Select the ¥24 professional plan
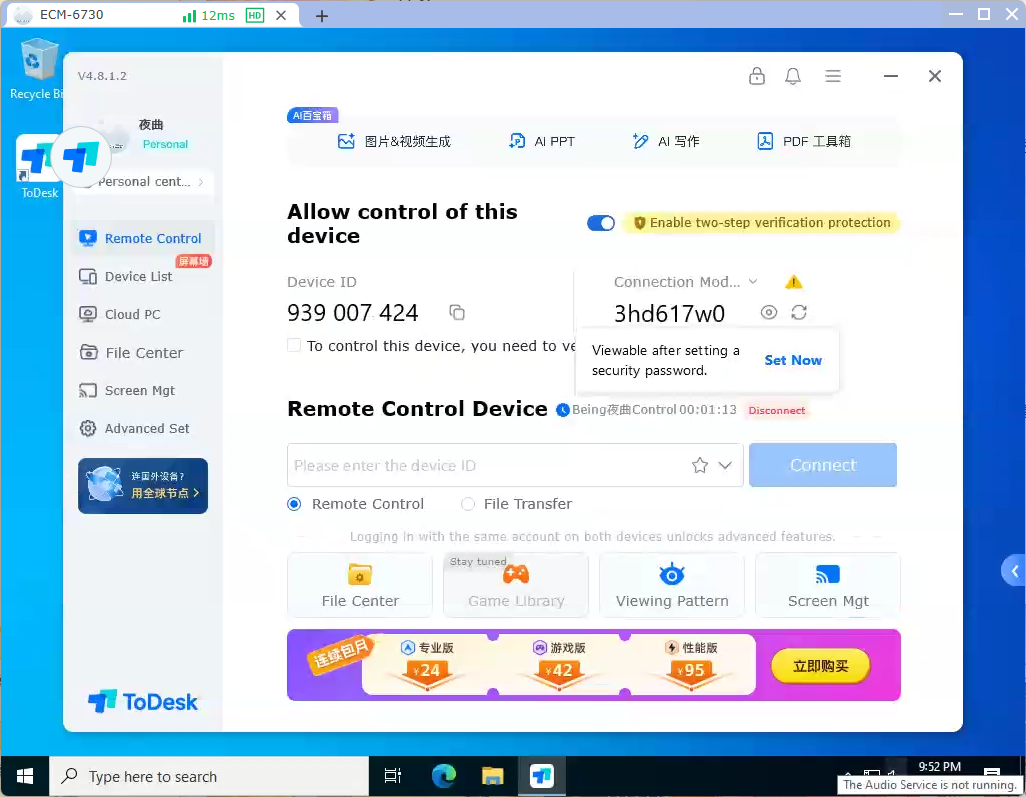1026x797 pixels. (x=427, y=663)
